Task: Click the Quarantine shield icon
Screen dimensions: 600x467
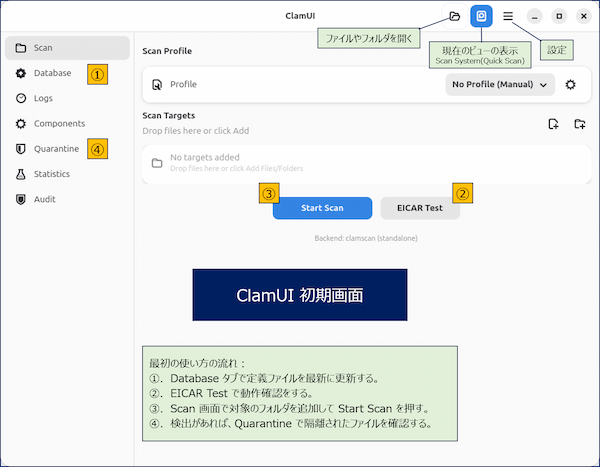Action: point(21,149)
